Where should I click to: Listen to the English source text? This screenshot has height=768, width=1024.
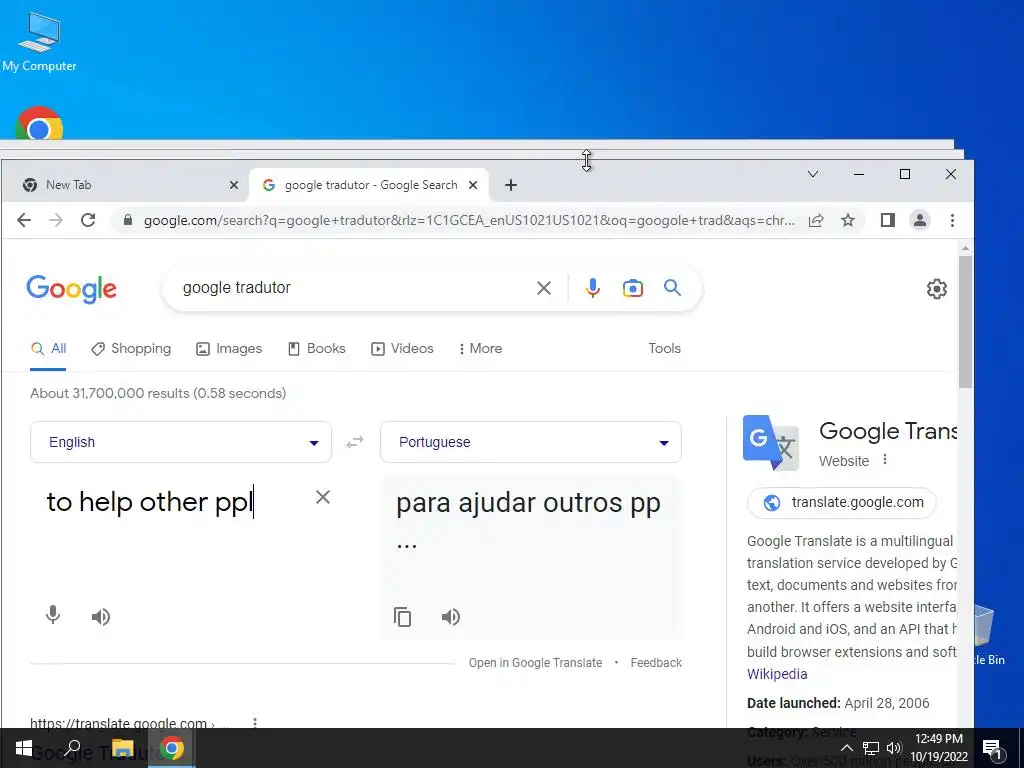pyautogui.click(x=101, y=616)
